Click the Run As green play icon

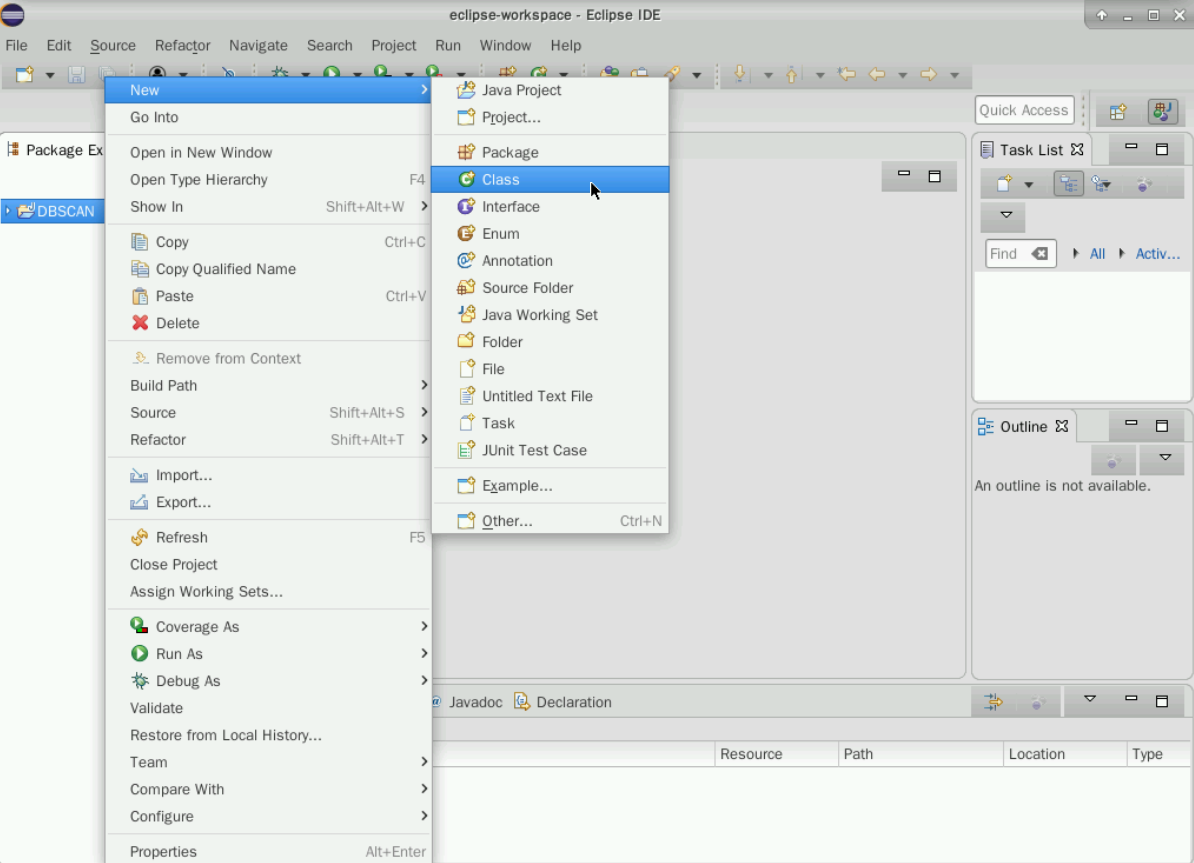[140, 654]
